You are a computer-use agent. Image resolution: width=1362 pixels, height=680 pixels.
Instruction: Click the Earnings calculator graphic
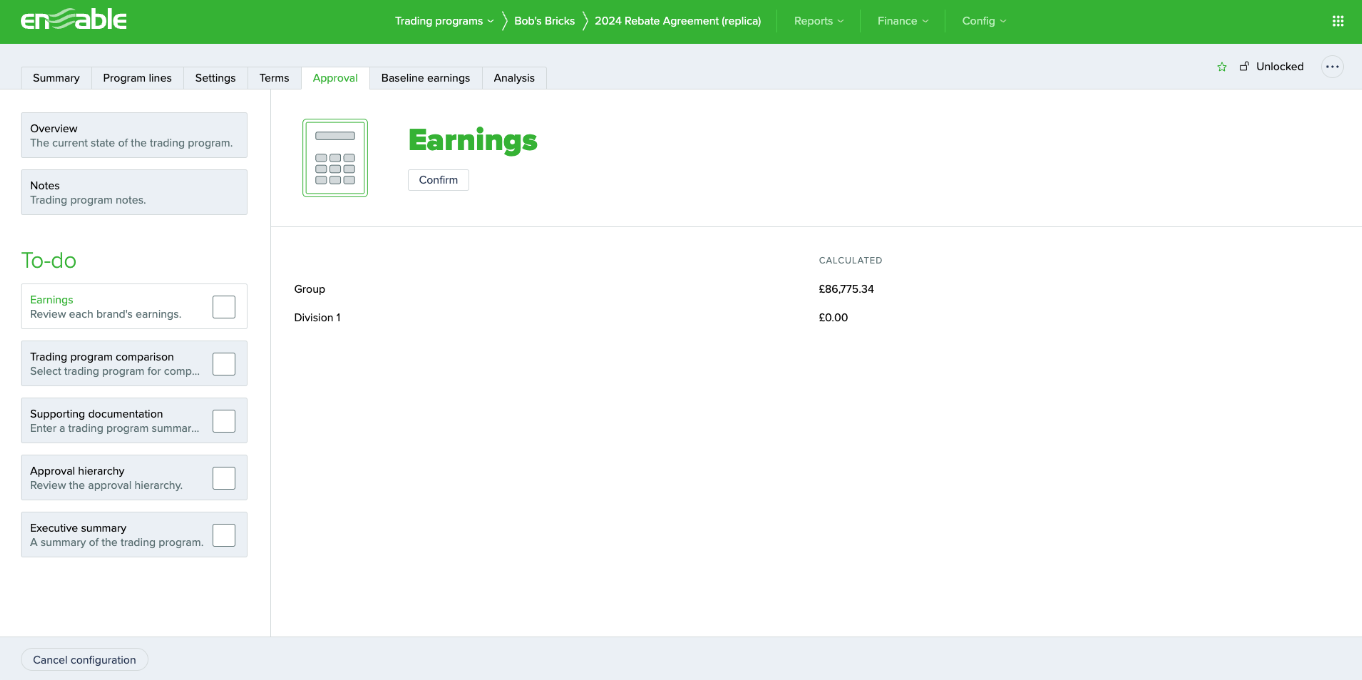click(335, 158)
